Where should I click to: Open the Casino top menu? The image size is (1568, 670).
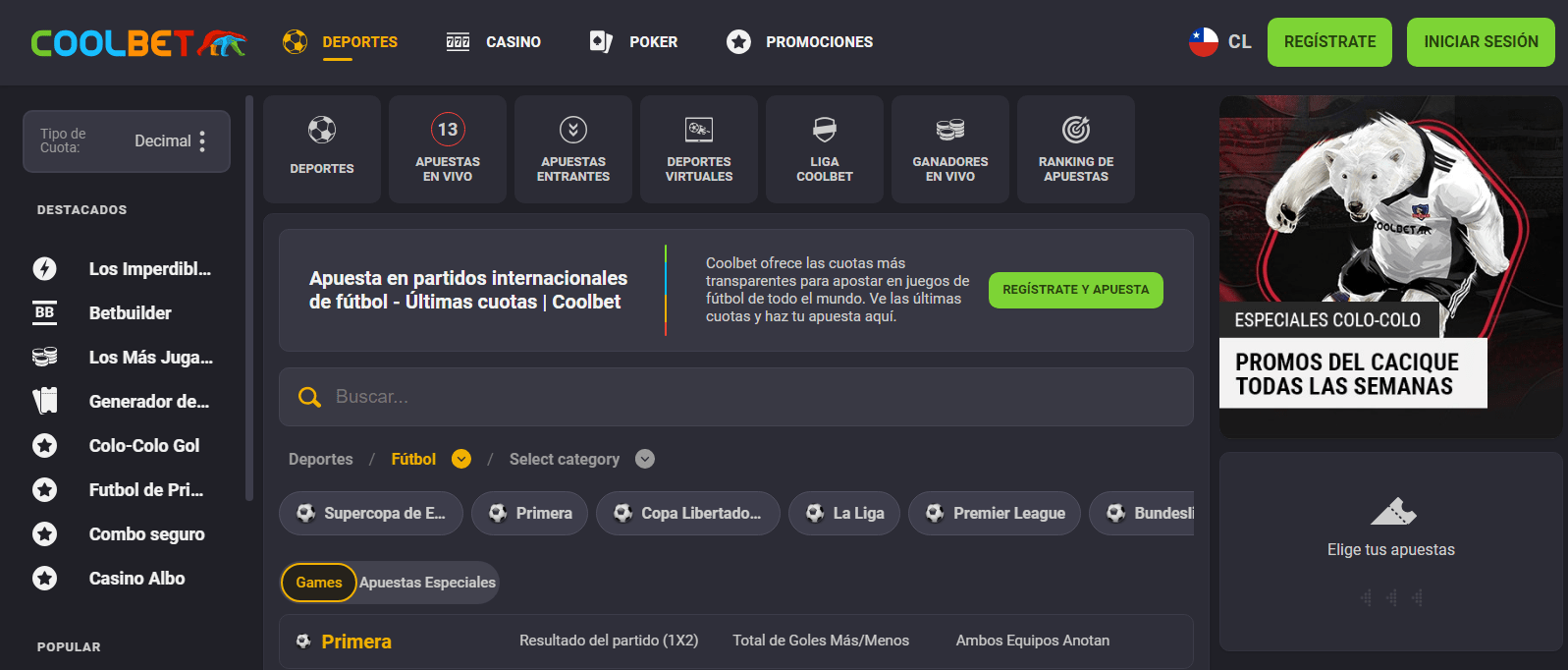[x=514, y=42]
